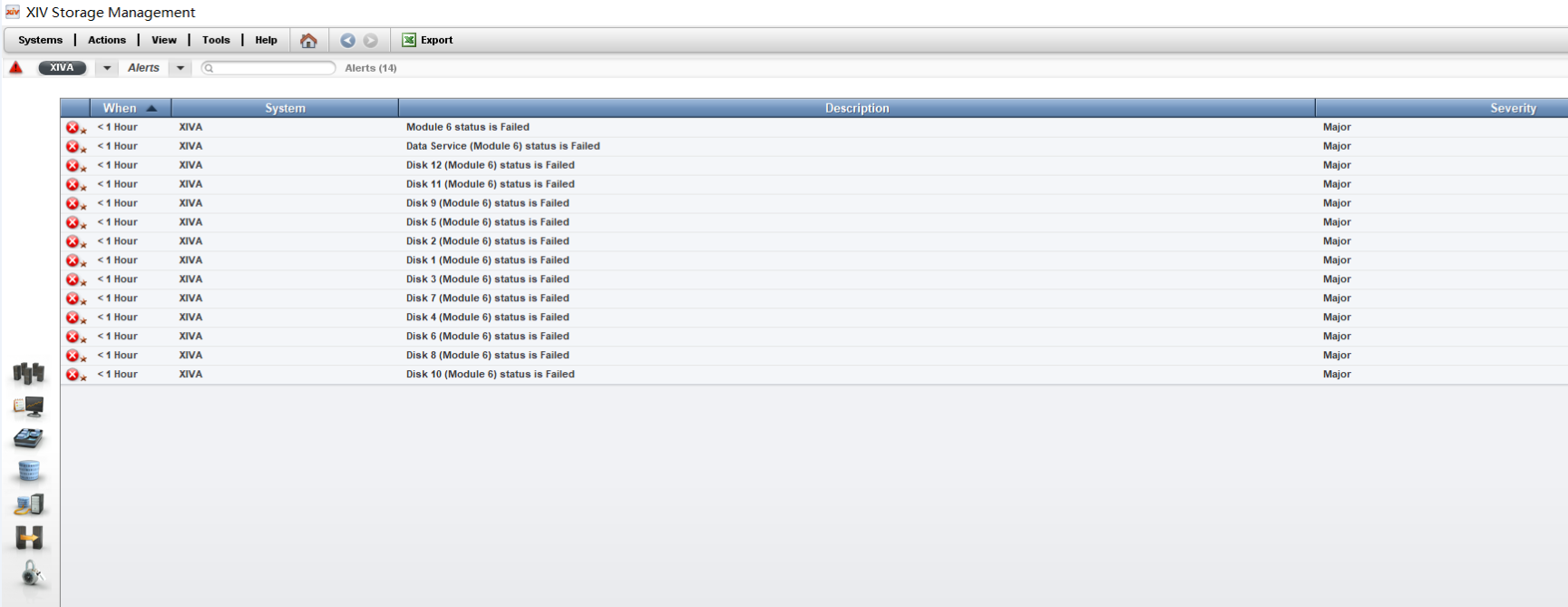The height and width of the screenshot is (607, 1568).
Task: Select the XIVA system pill button
Action: point(62,68)
